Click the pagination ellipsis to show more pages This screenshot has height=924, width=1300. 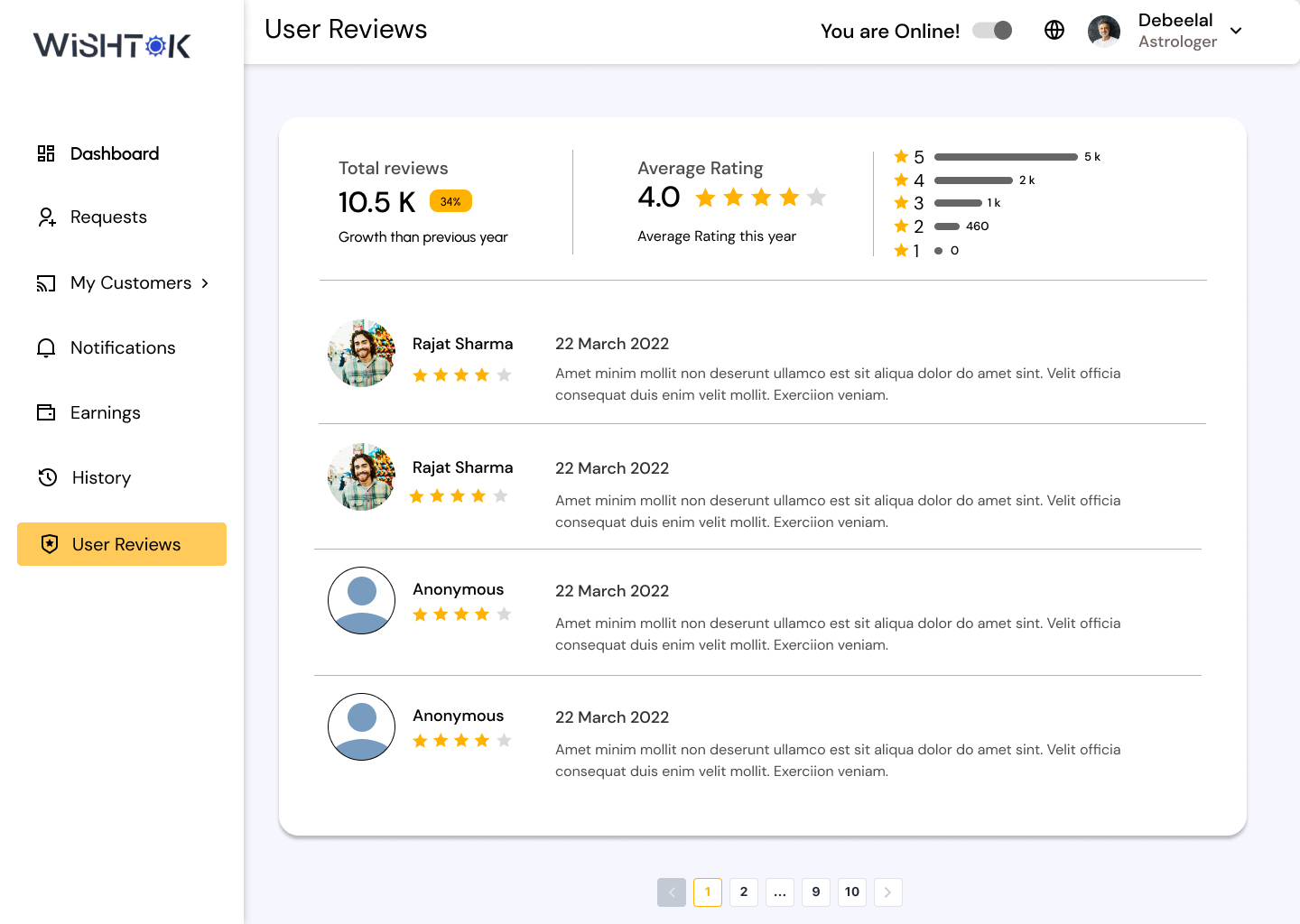780,892
